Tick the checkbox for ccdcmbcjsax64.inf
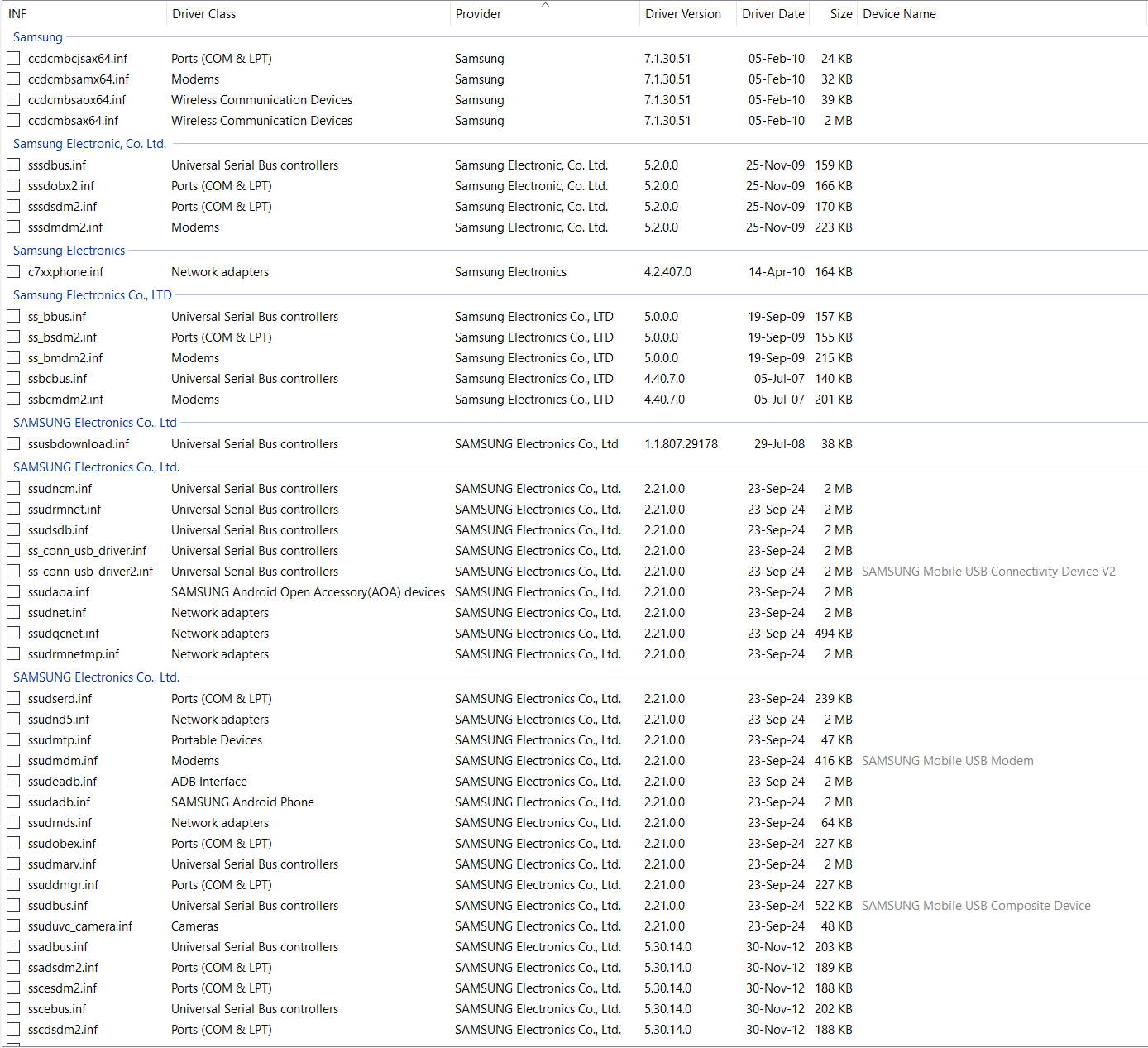This screenshot has width=1148, height=1048. [x=13, y=58]
